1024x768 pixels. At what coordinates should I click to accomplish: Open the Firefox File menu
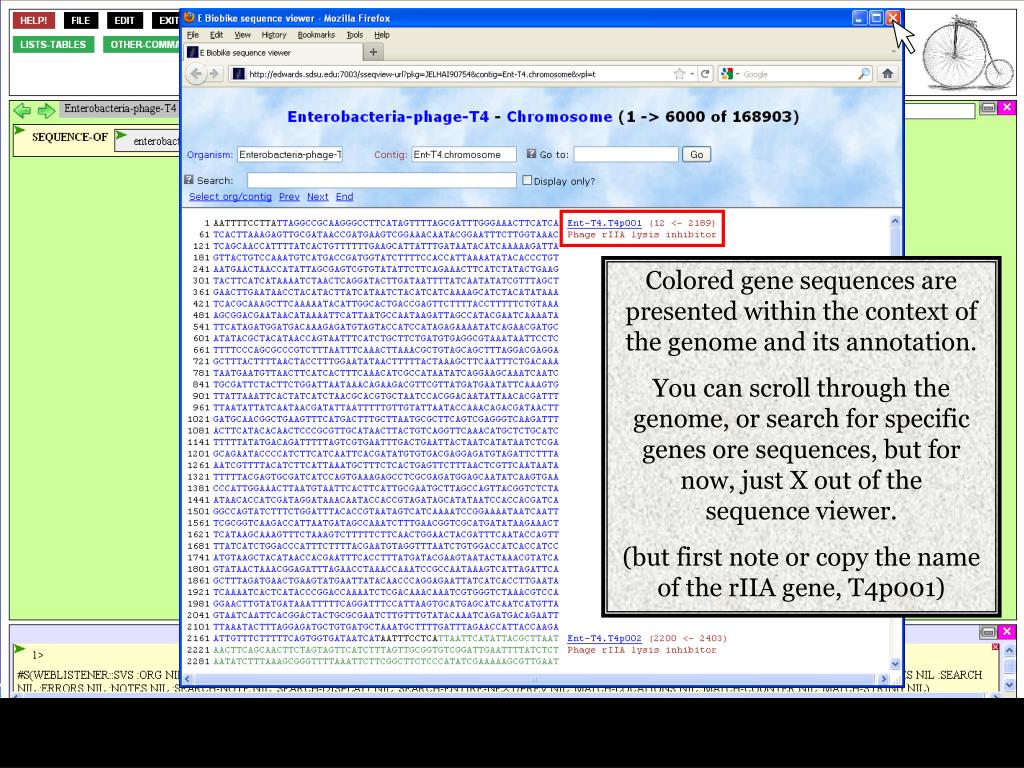tap(193, 35)
